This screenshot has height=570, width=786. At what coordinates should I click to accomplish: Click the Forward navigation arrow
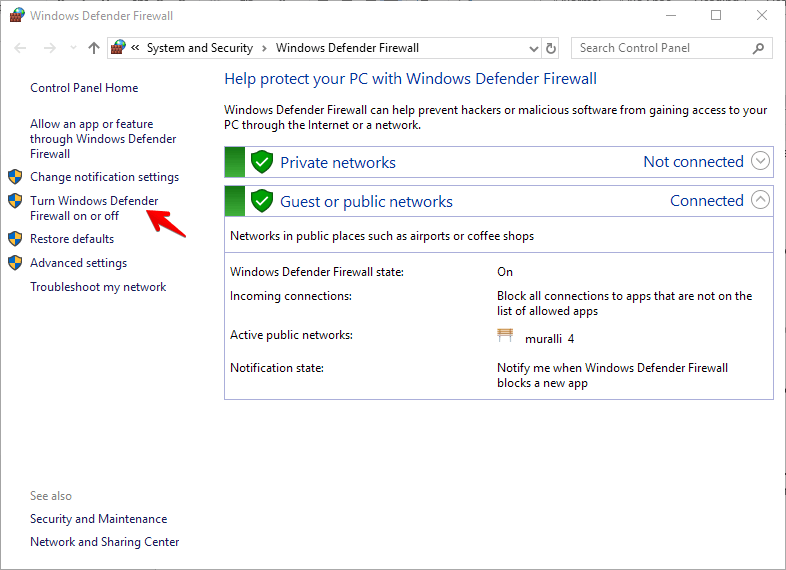pyautogui.click(x=50, y=48)
